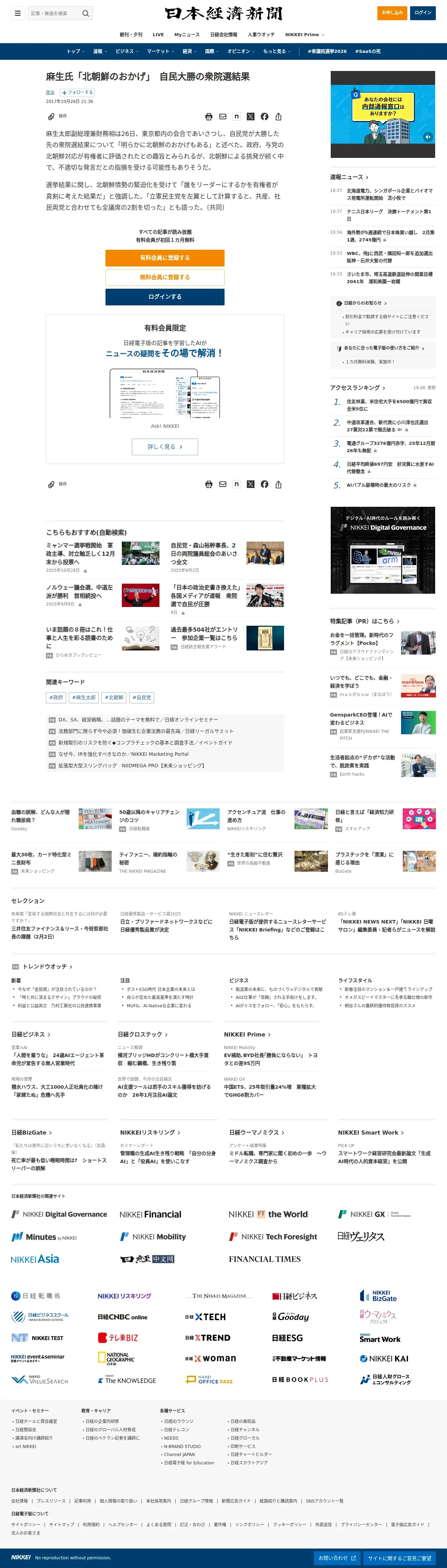The image size is (447, 1568).
Task: Click the print icon beneath the Ask! NIKKEI box
Action: tap(209, 485)
